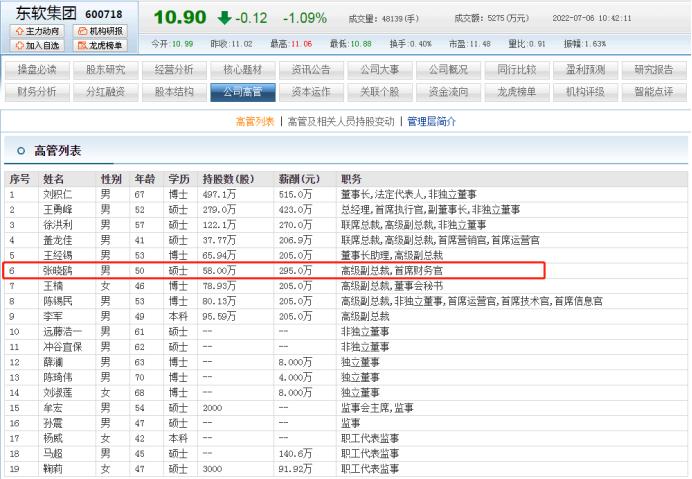Viewport: 692px width, 479px height.
Task: Click 加入自选 to add stock to watchlist
Action: click(x=37, y=45)
